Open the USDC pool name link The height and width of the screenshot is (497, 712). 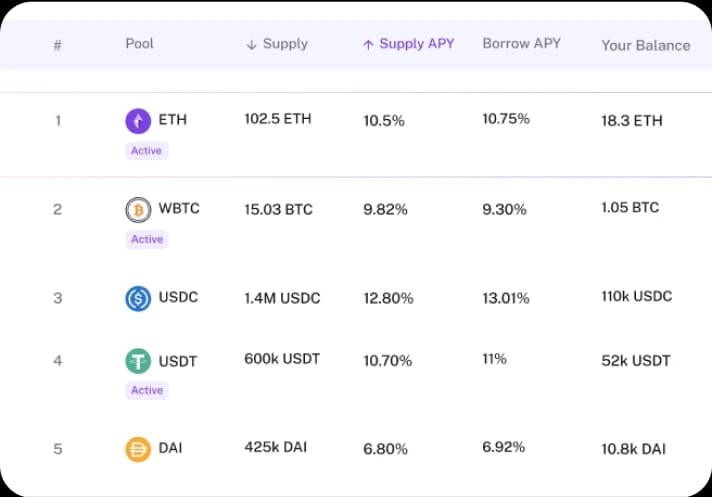coord(179,298)
